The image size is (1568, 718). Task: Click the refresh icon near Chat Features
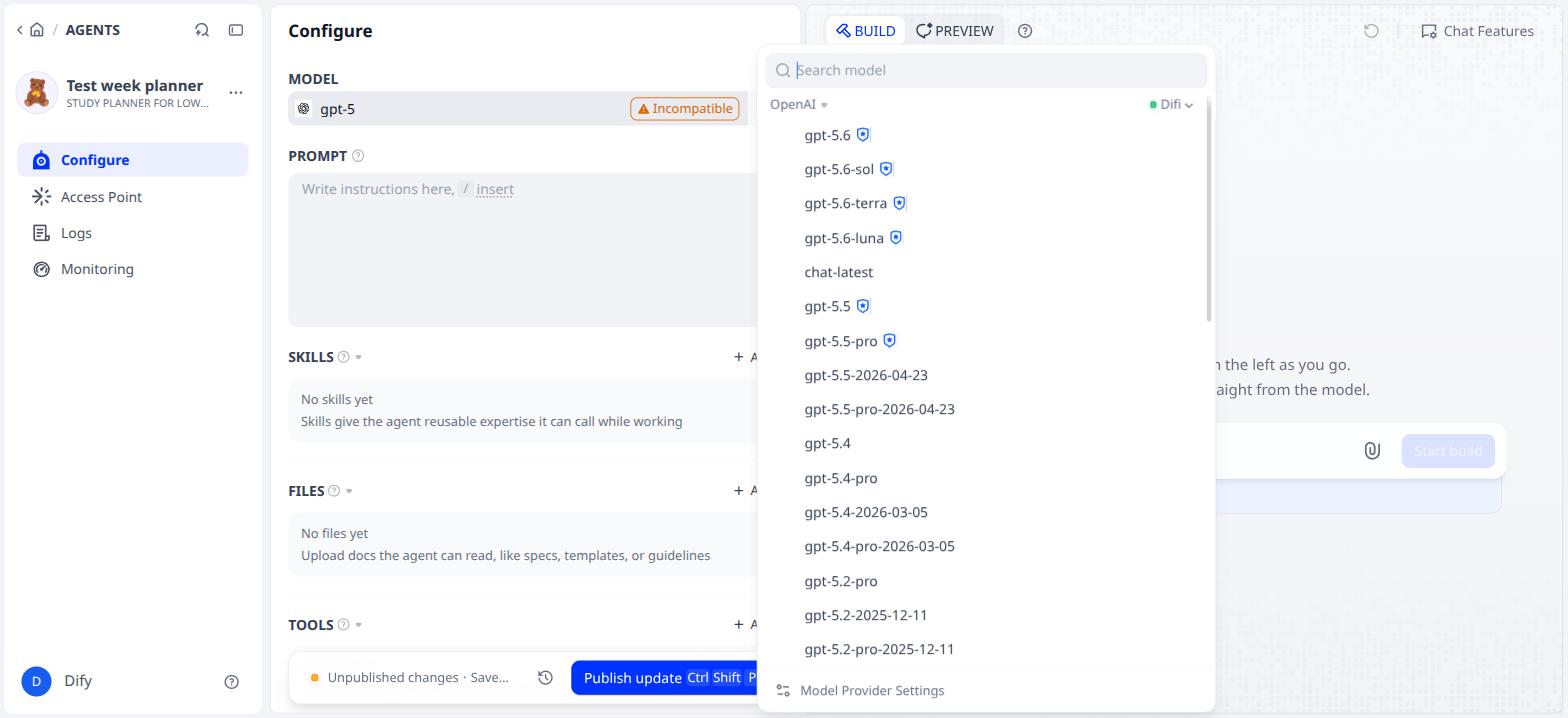pyautogui.click(x=1371, y=31)
